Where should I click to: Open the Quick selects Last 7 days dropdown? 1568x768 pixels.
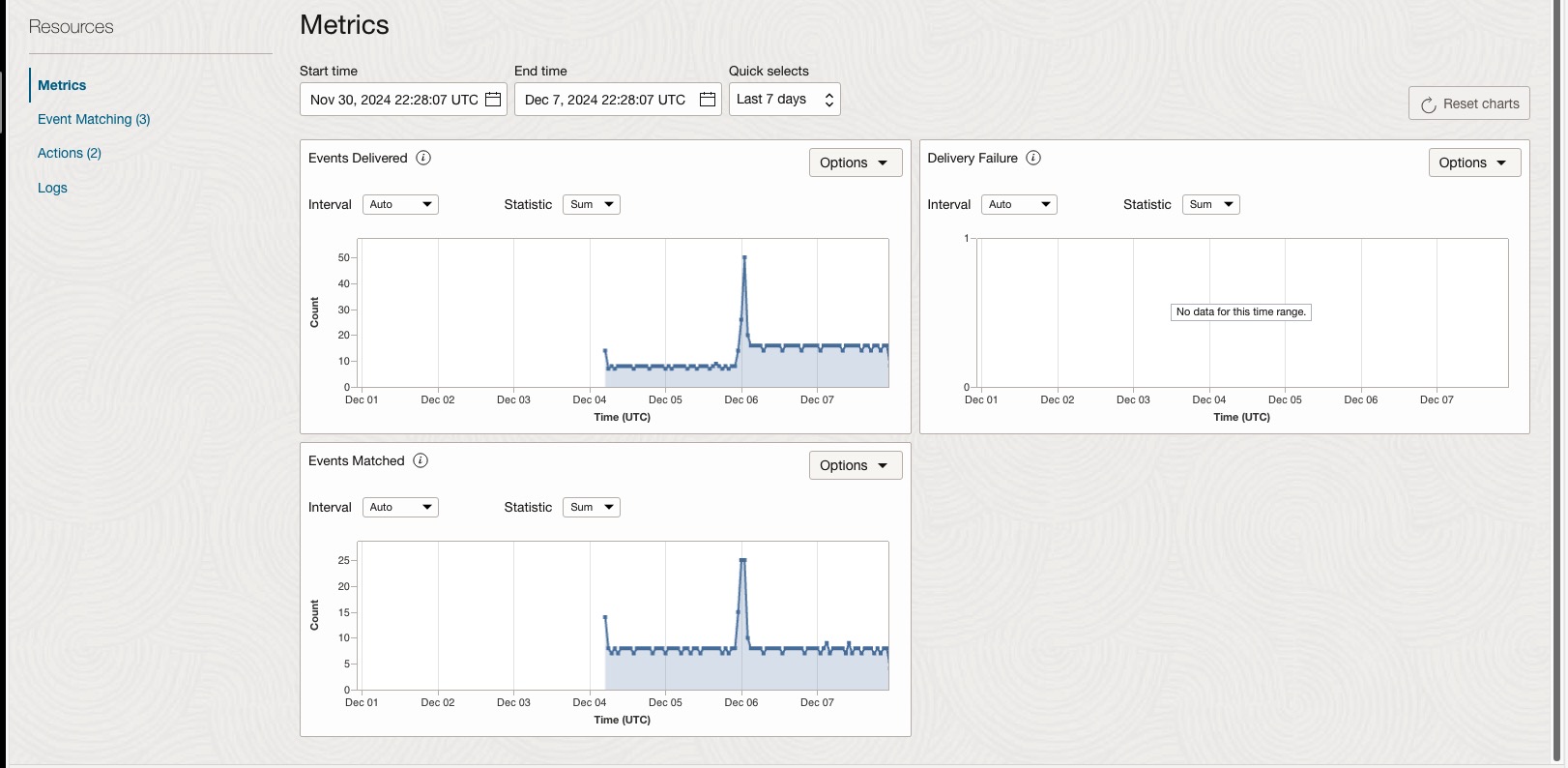(x=785, y=99)
